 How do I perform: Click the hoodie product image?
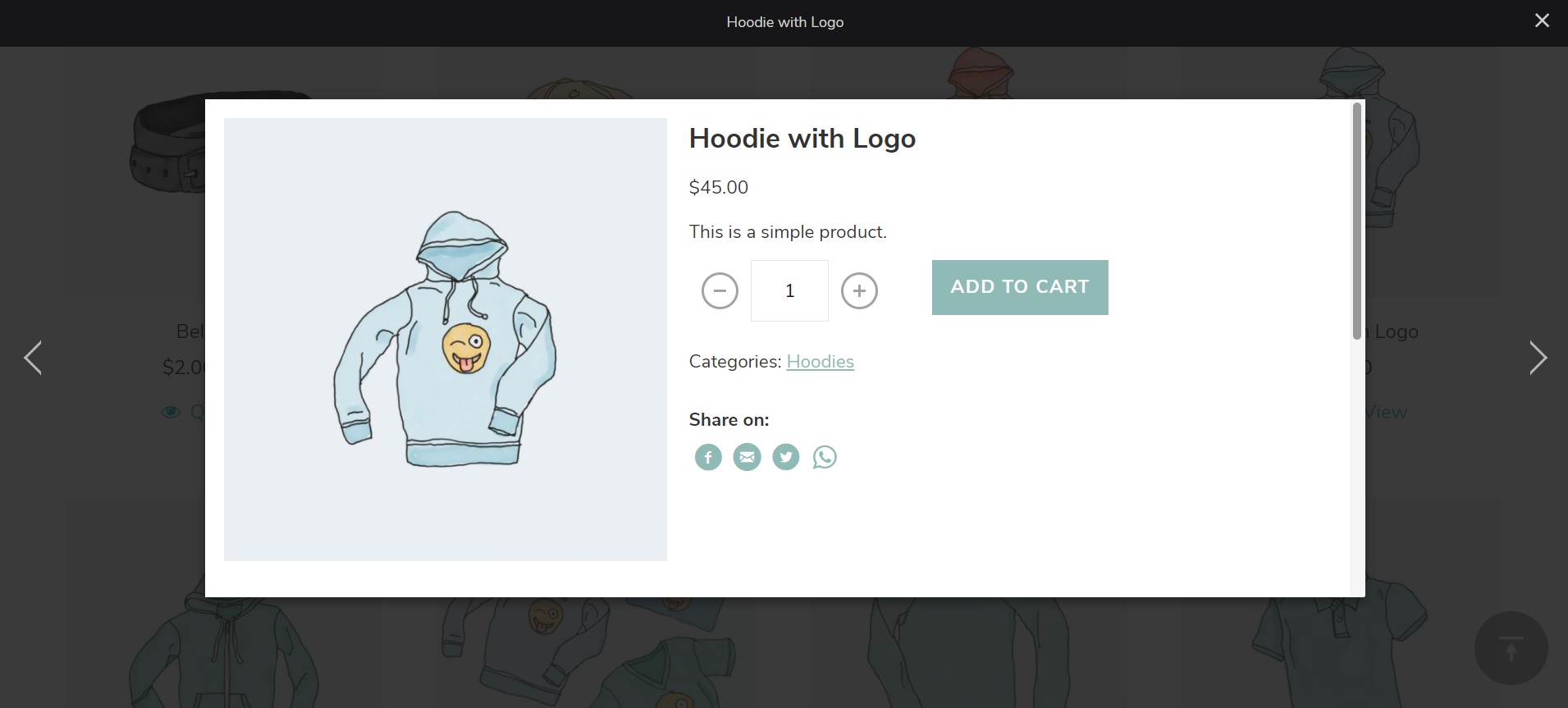point(445,340)
